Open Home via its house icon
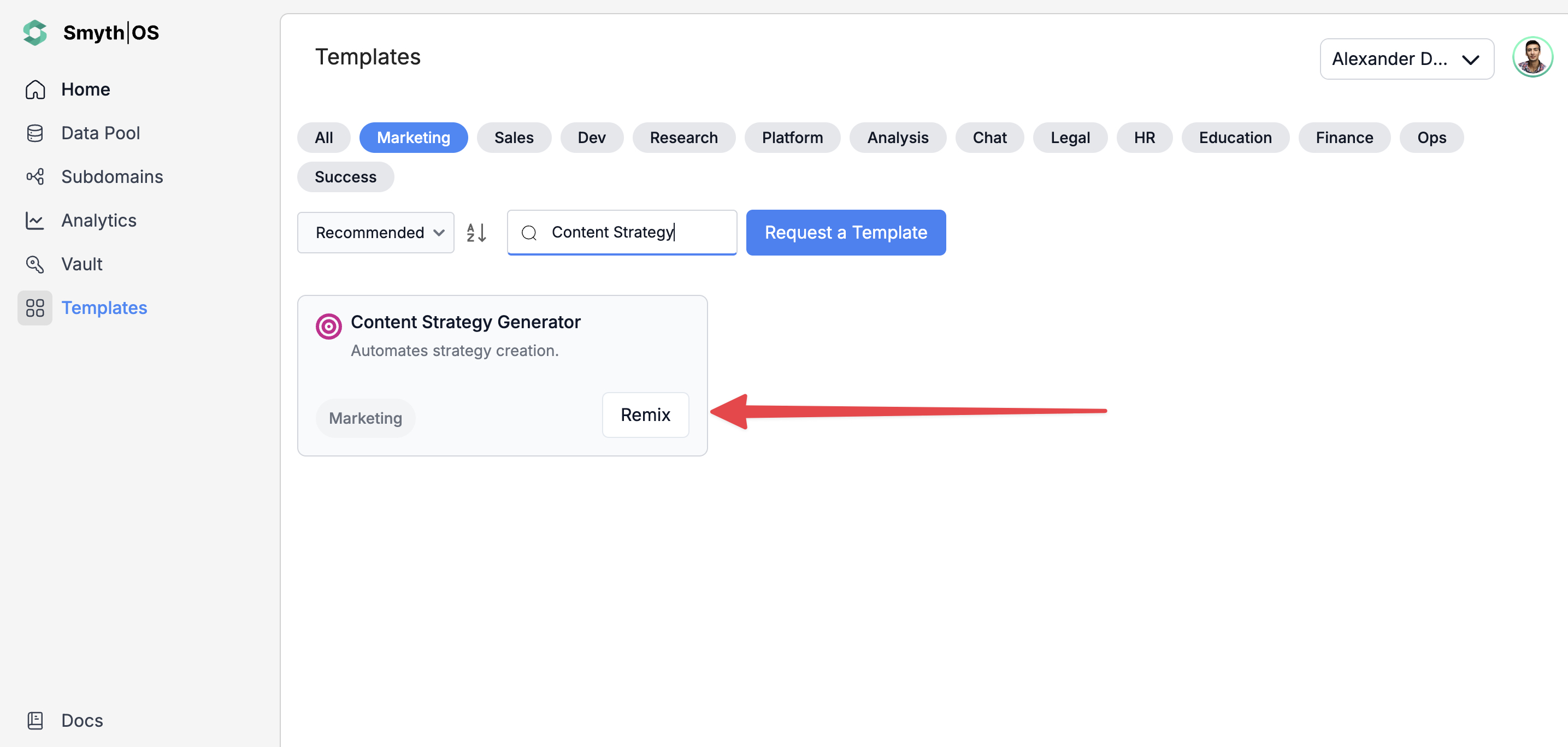Screen dimensions: 1568x747 click(x=35, y=90)
